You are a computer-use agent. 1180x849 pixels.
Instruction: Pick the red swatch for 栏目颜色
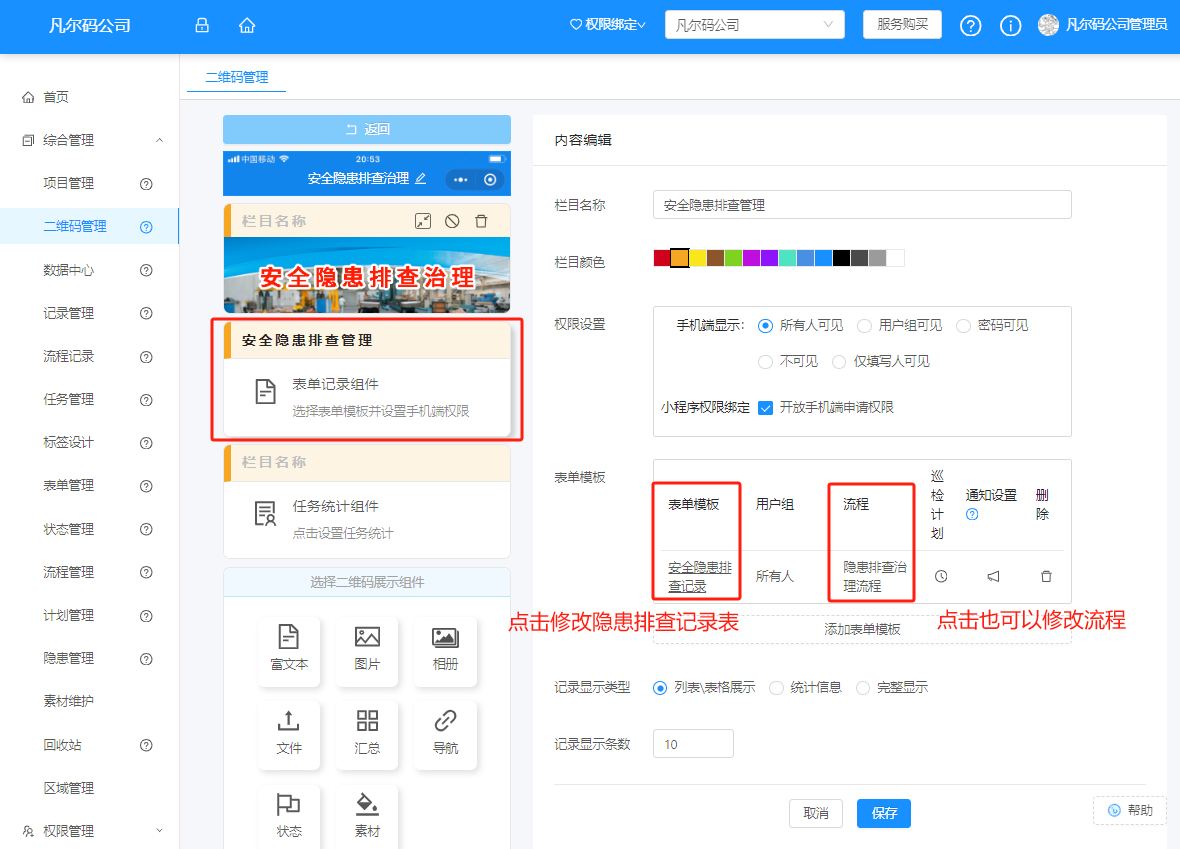[x=660, y=257]
